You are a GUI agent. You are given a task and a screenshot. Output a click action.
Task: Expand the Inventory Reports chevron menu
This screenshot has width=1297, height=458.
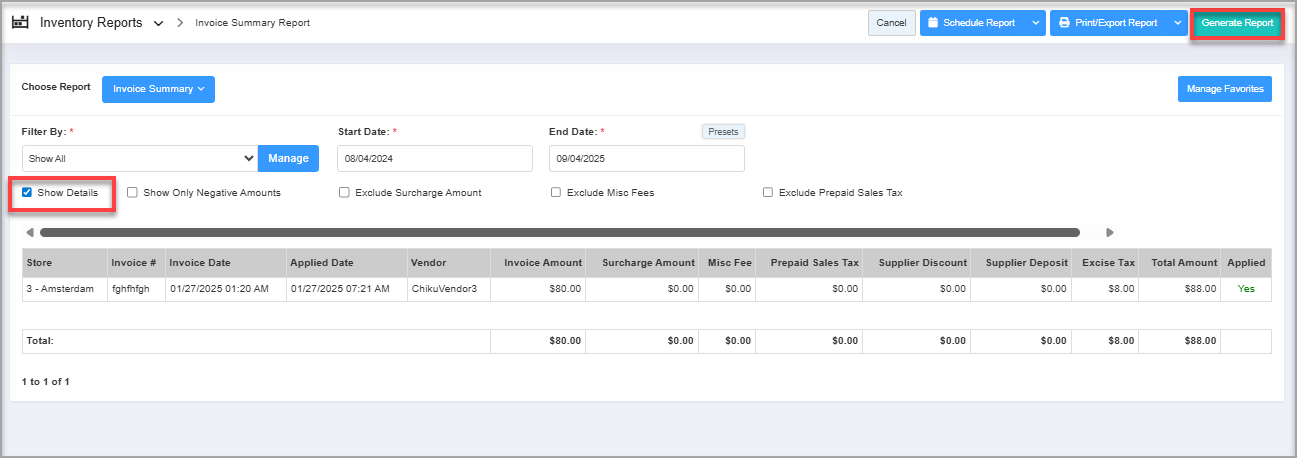click(158, 23)
